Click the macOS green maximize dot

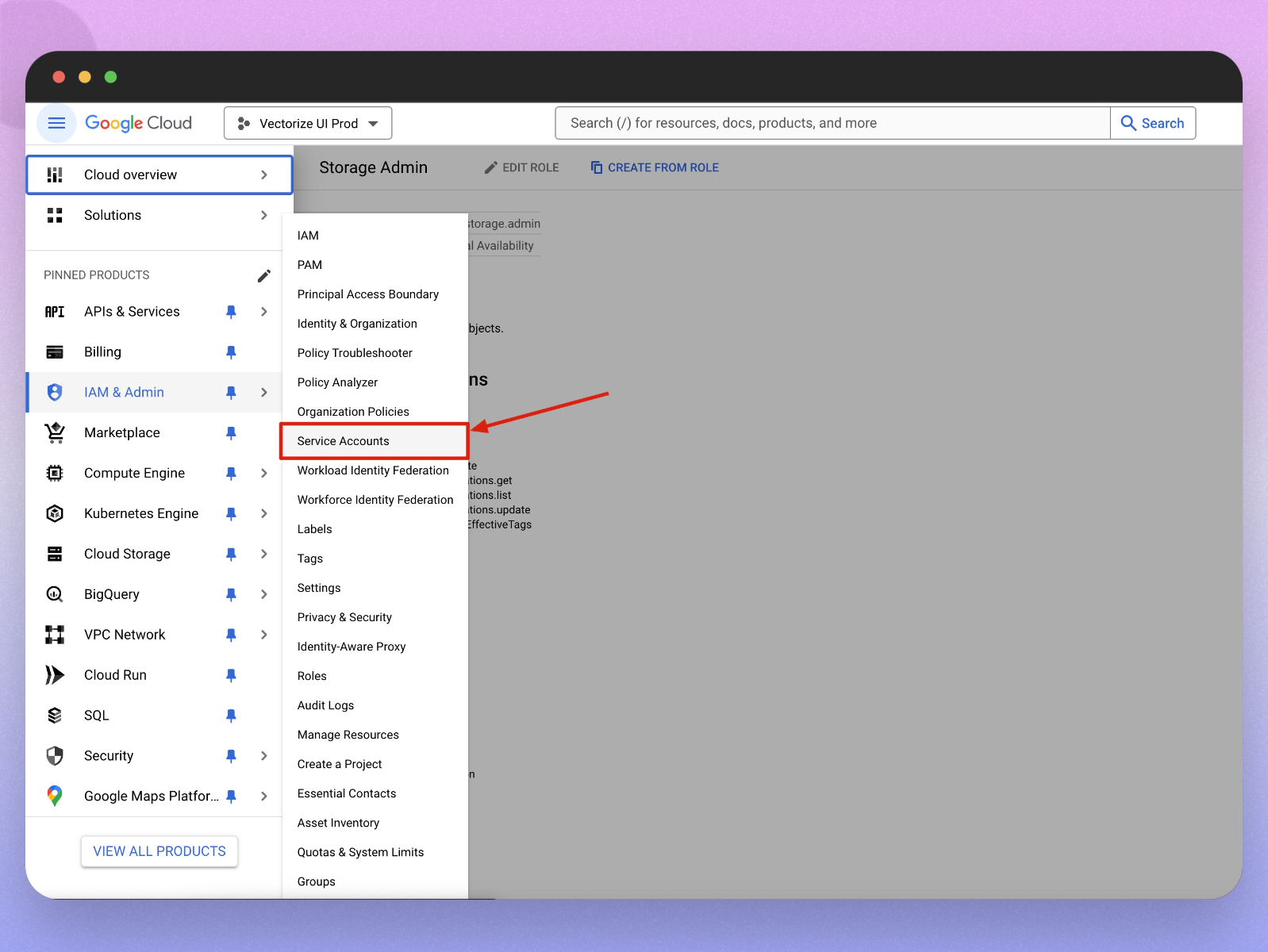(x=111, y=77)
